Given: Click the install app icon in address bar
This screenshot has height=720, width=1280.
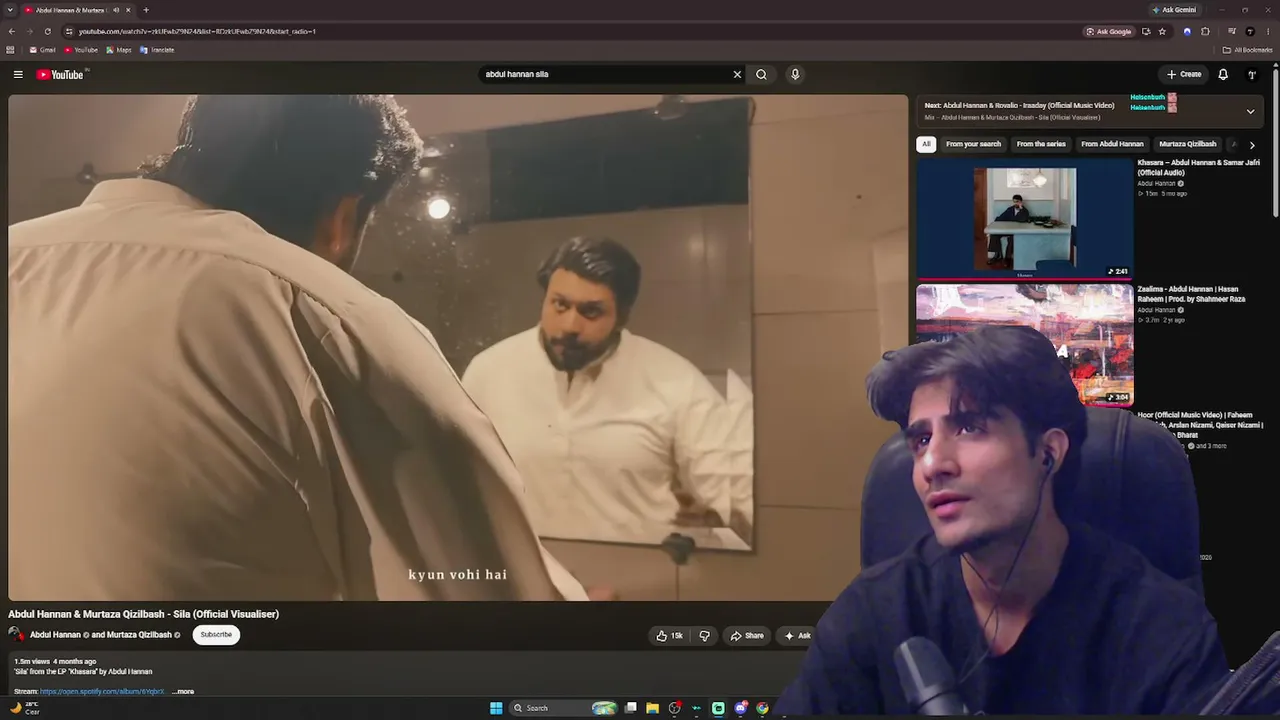Looking at the screenshot, I should (1146, 31).
